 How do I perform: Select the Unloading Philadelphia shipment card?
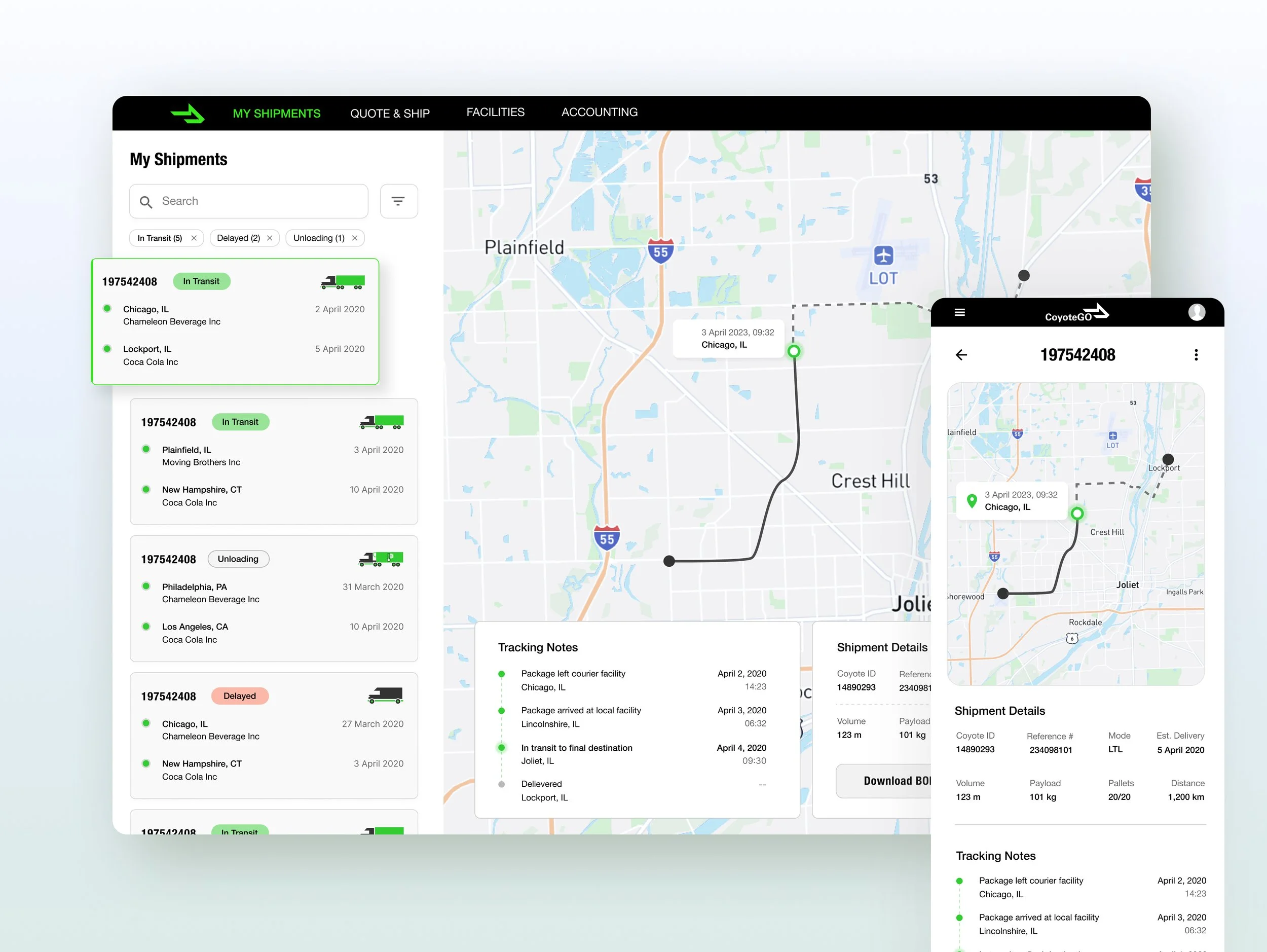click(274, 599)
